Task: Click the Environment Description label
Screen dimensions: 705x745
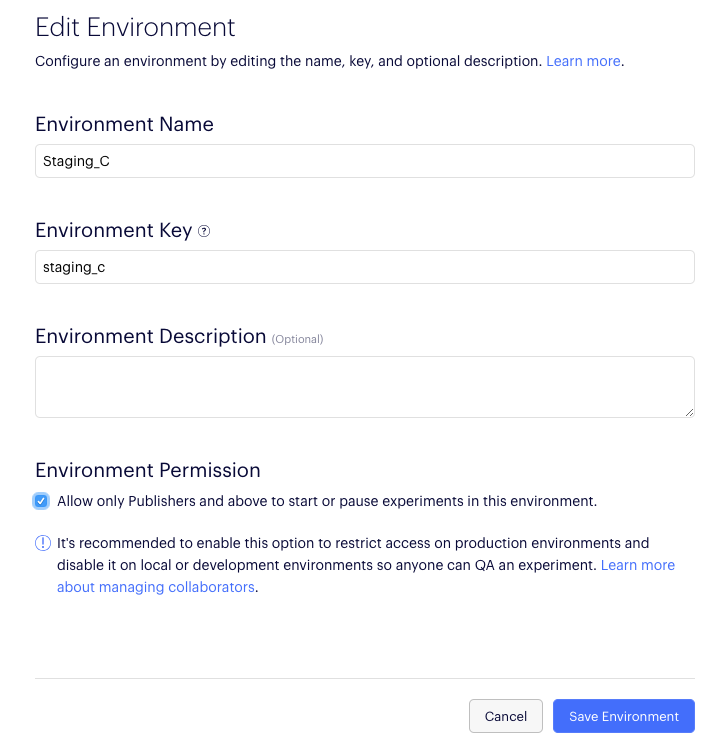Action: [150, 336]
